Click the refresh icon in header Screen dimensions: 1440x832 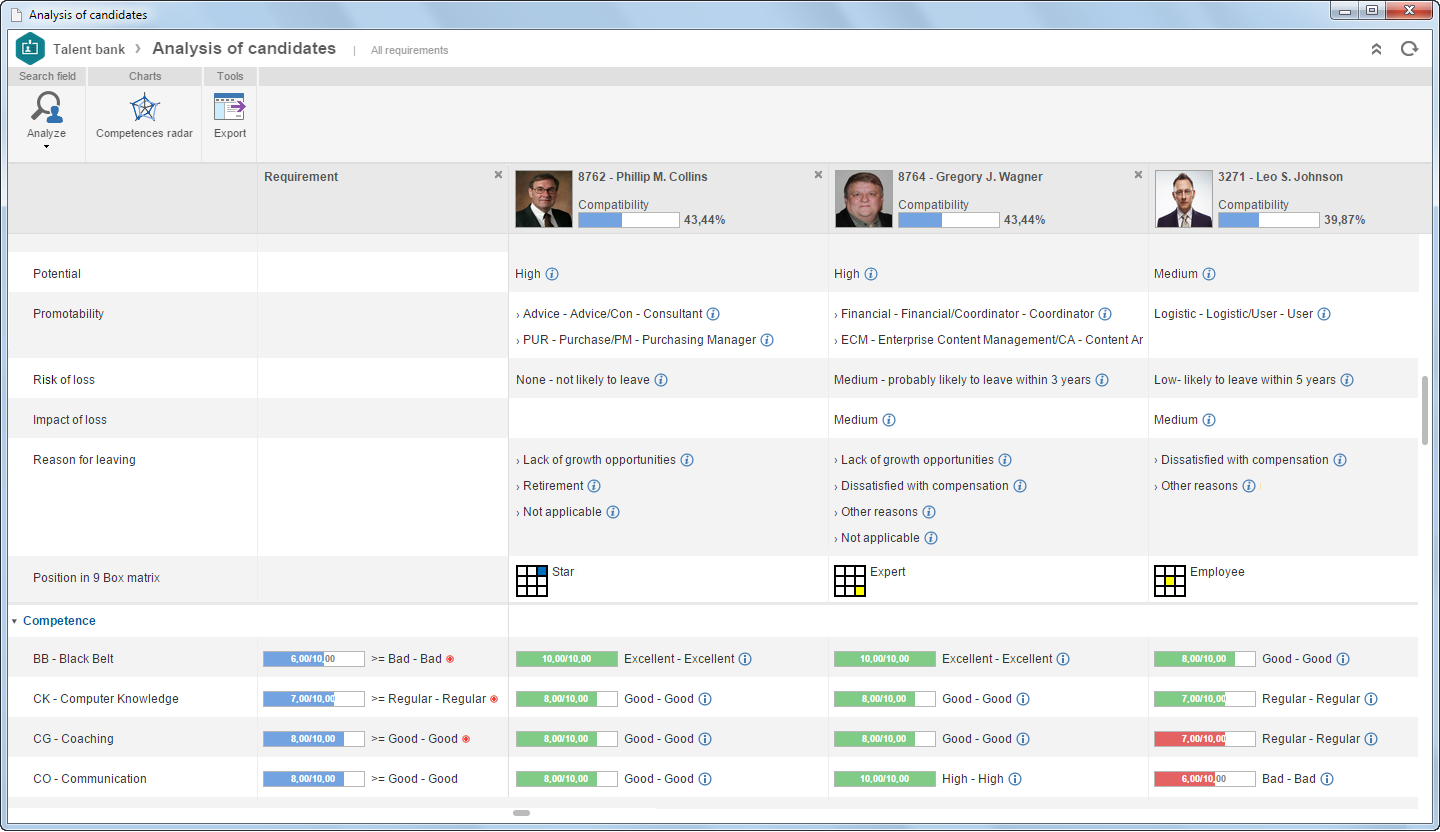click(1409, 49)
